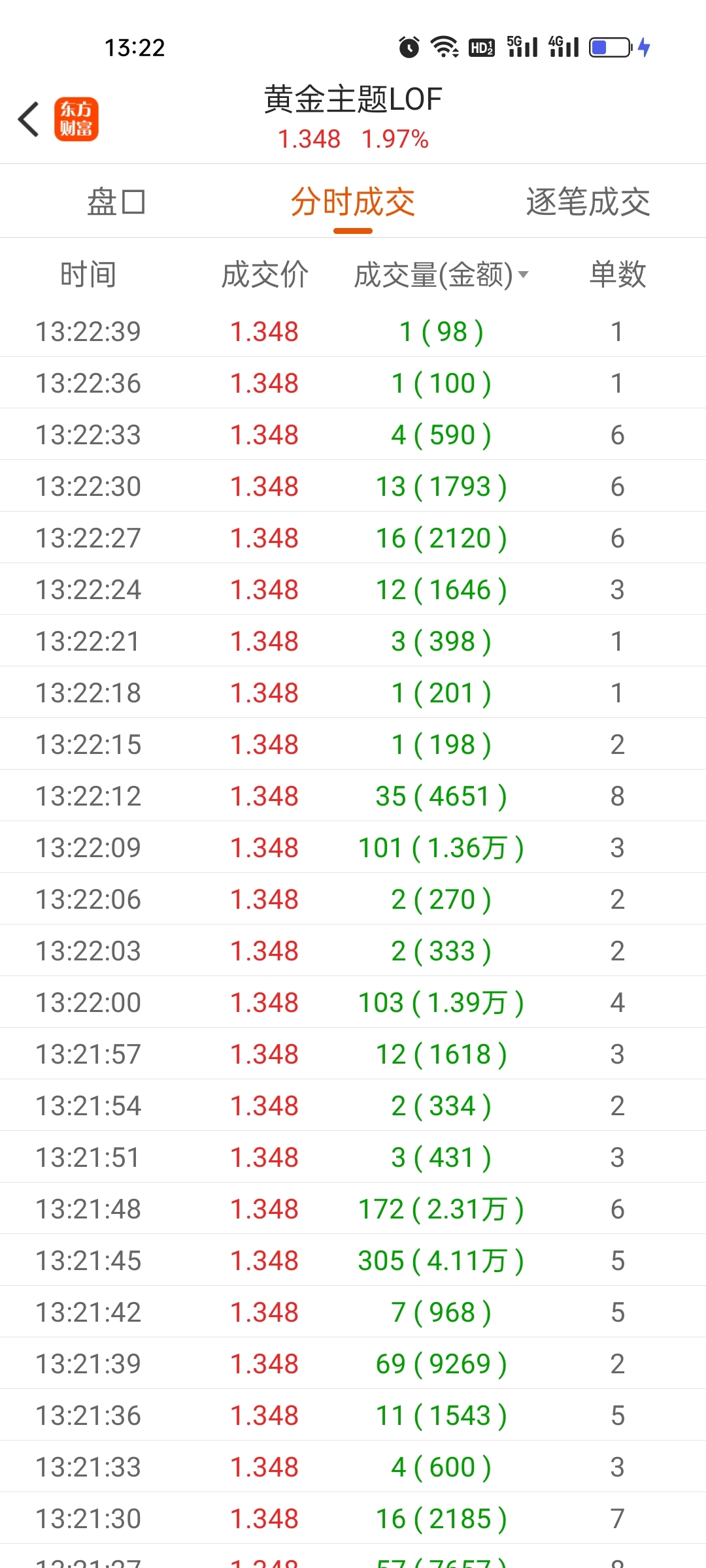
Task: Tap the Wi-Fi status icon
Action: (x=445, y=47)
